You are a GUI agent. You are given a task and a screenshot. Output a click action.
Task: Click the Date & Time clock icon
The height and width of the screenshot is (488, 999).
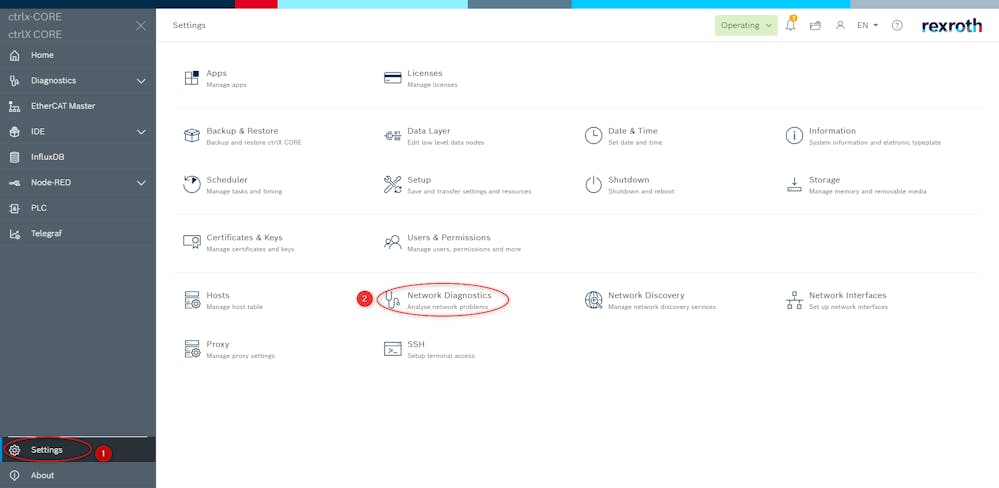[593, 136]
